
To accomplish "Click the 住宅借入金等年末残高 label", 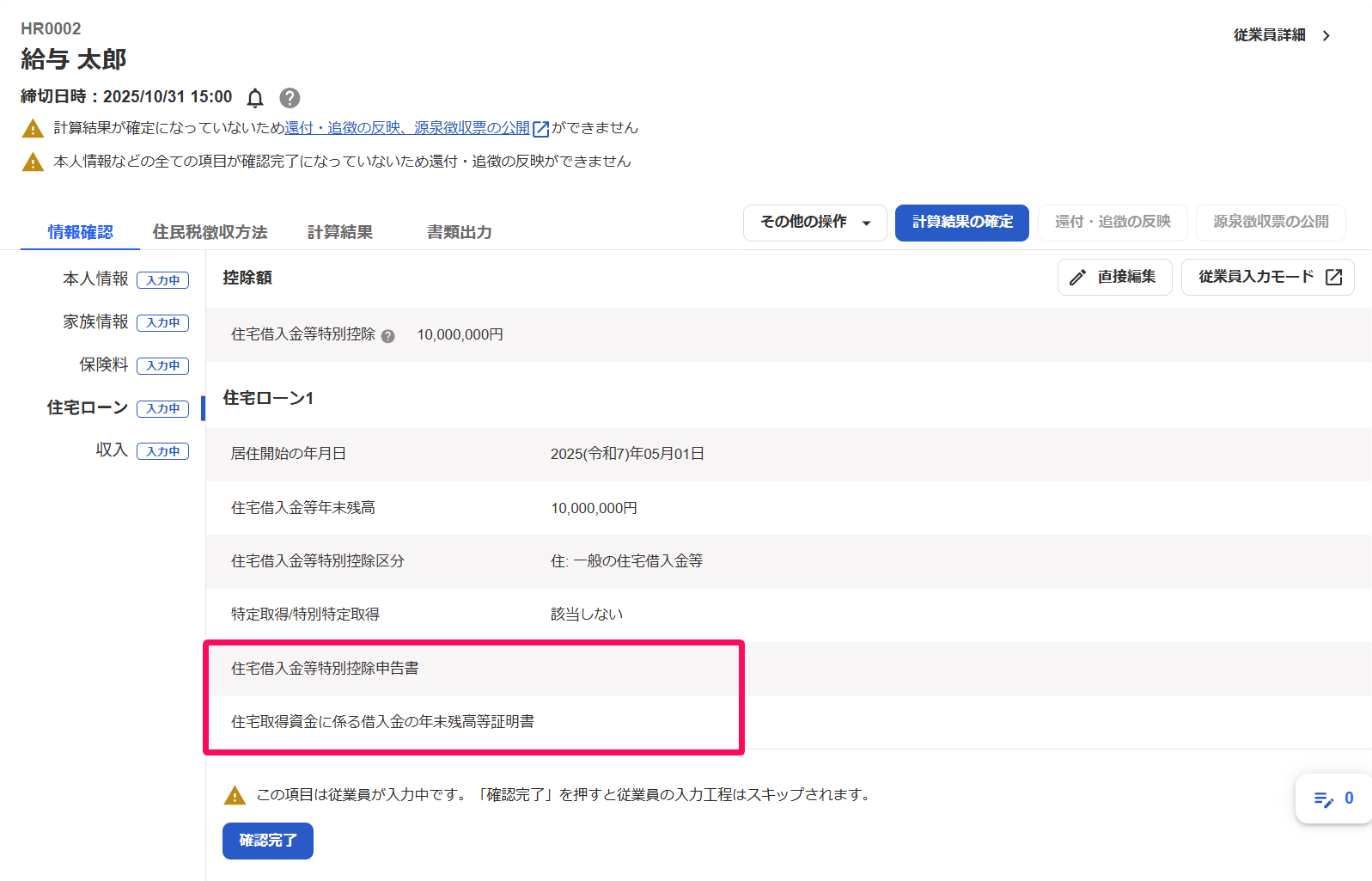I will 303,508.
